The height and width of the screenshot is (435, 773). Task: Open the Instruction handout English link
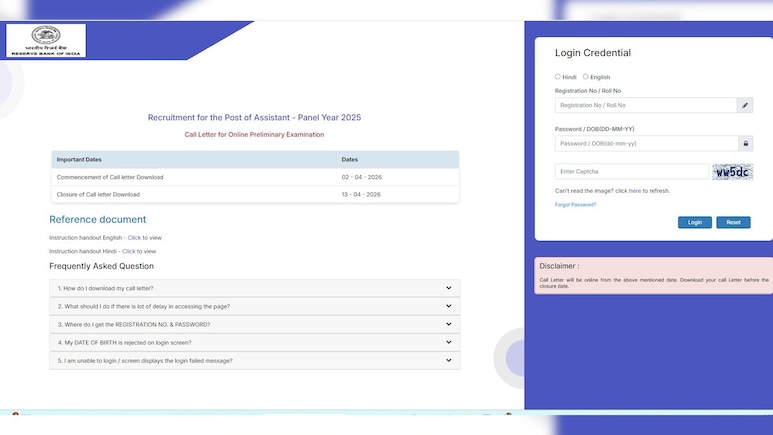coord(134,237)
